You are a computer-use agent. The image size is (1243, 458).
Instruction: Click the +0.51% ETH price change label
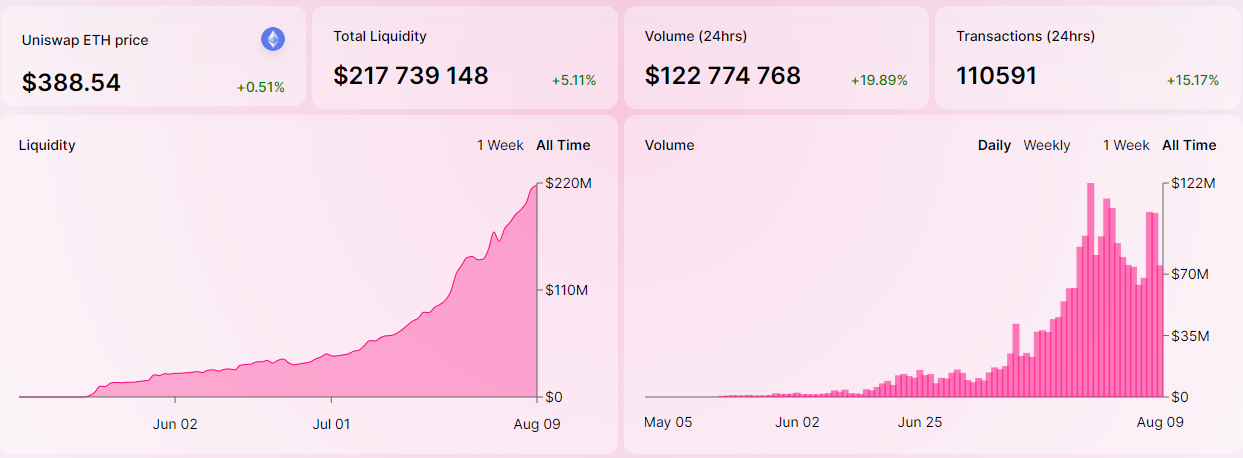(x=260, y=87)
